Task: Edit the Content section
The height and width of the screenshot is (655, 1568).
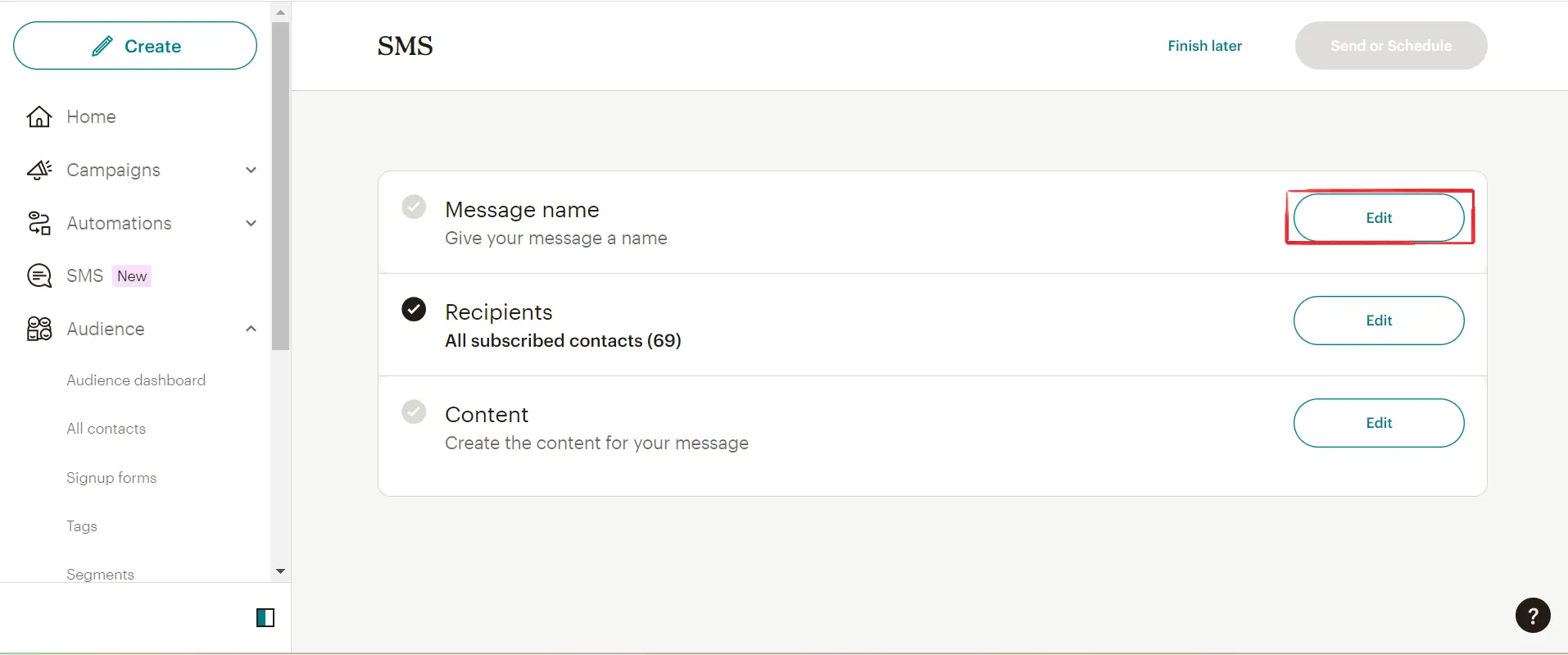Action: pos(1379,423)
